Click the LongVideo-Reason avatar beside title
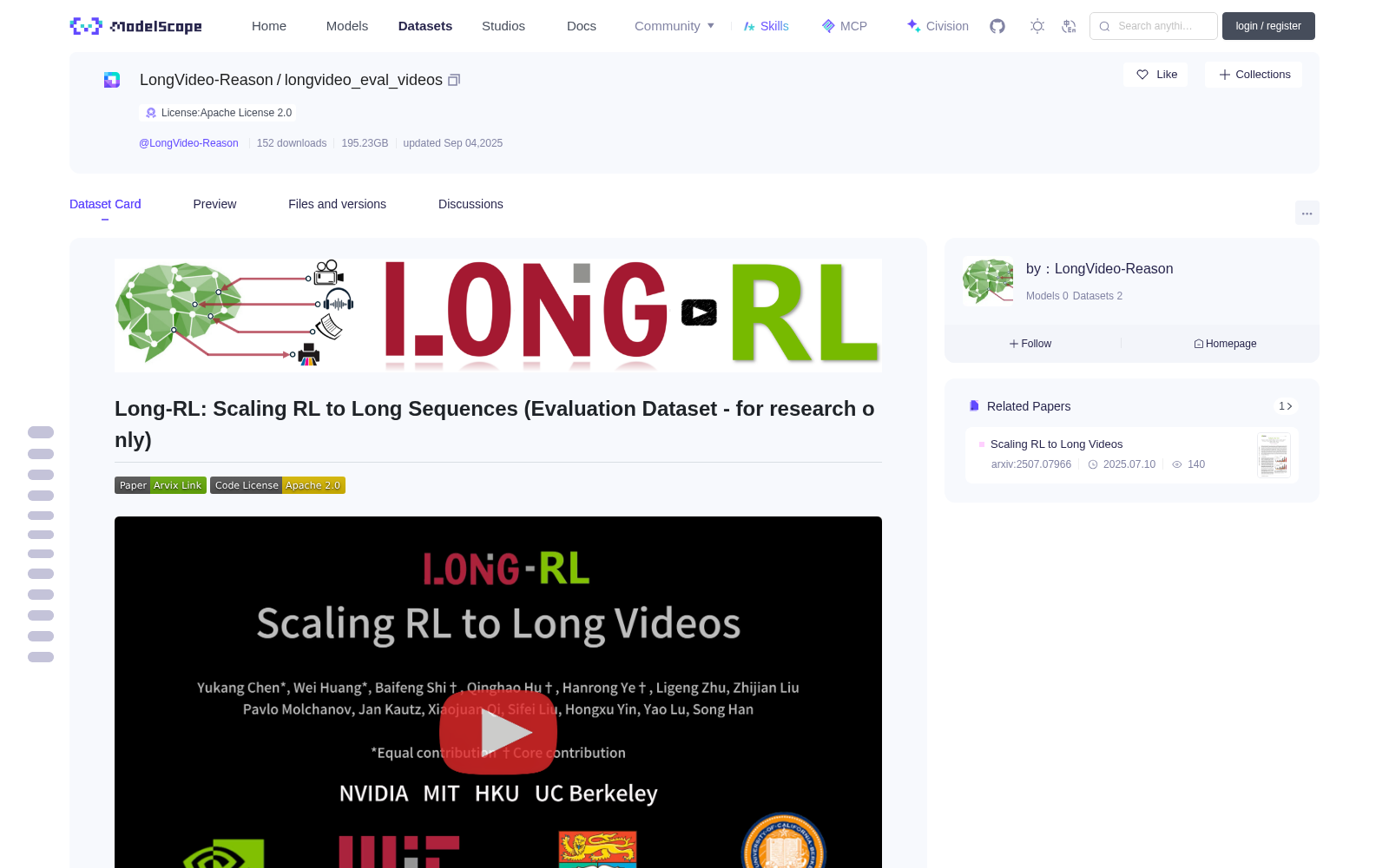The height and width of the screenshot is (868, 1389). coord(112,80)
